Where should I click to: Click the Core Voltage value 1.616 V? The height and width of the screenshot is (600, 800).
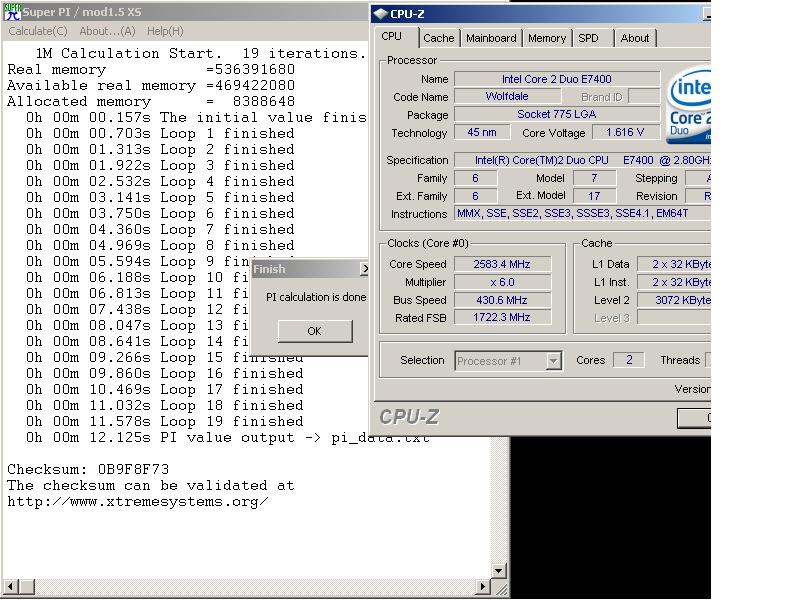pos(626,132)
